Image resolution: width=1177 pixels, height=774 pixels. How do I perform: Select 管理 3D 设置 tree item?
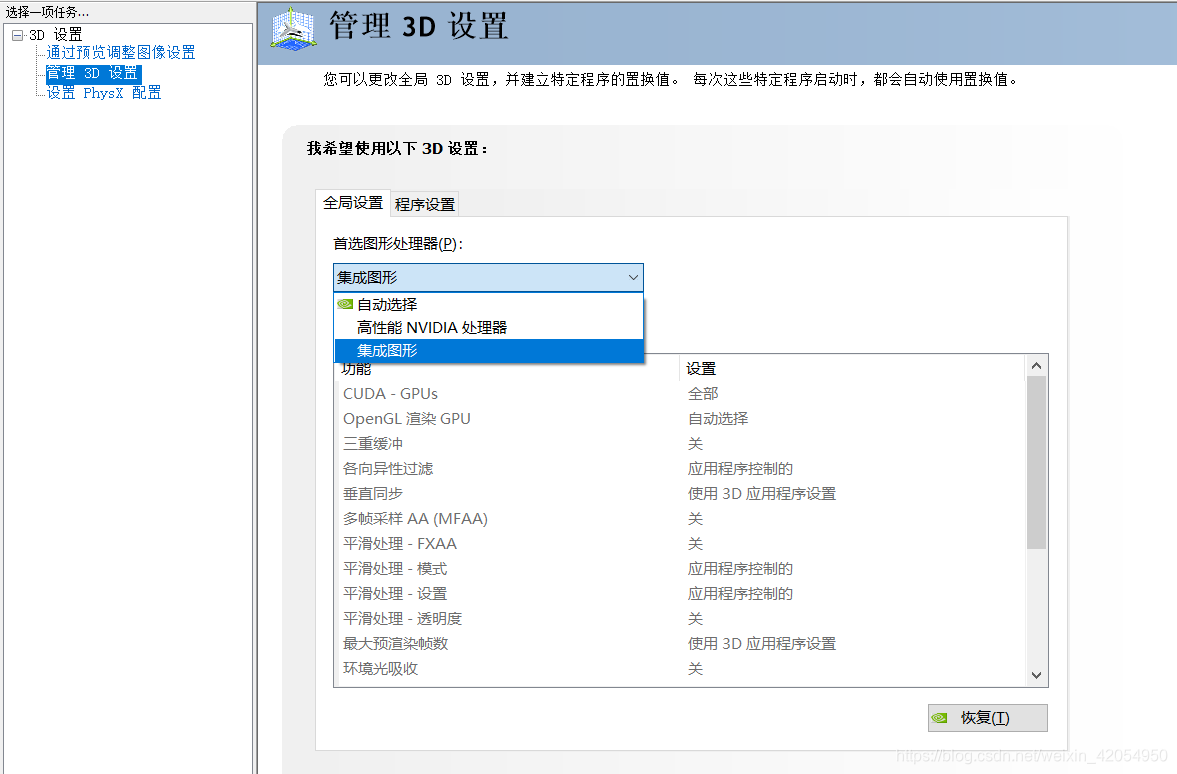[x=92, y=73]
